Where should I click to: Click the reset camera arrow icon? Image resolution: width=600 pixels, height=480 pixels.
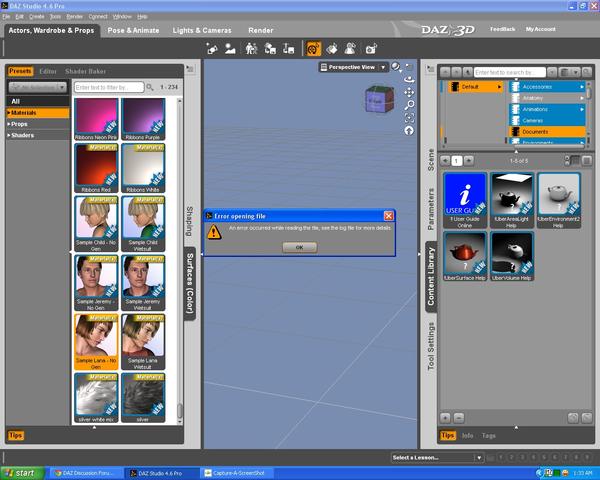pos(409,131)
